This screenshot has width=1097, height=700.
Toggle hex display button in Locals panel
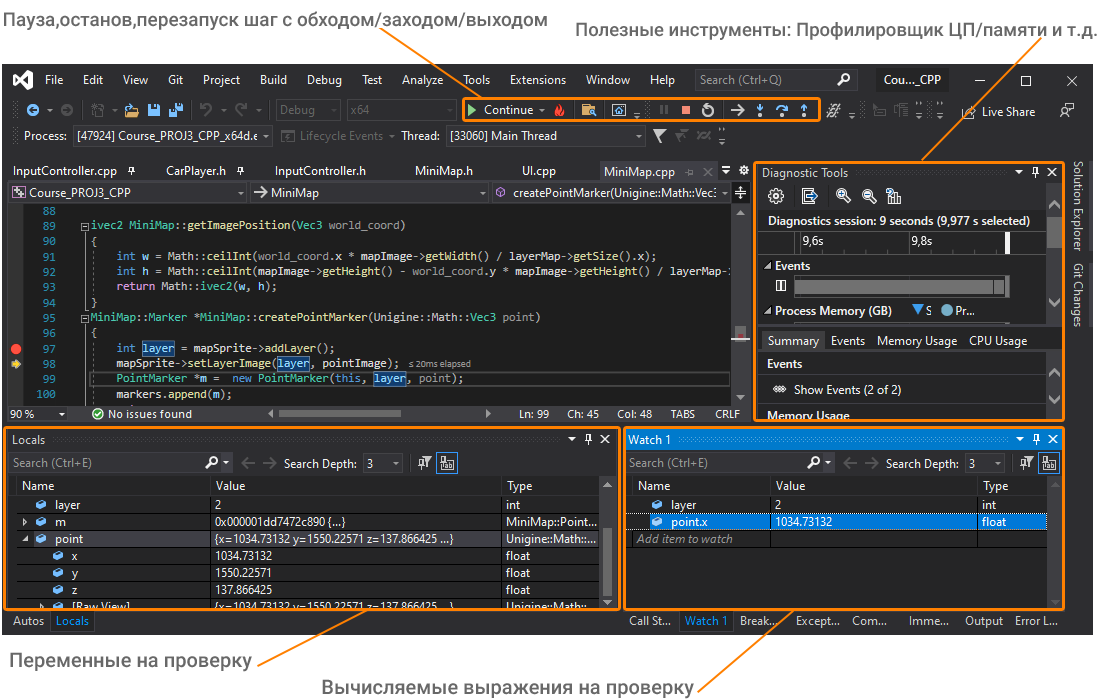point(447,463)
